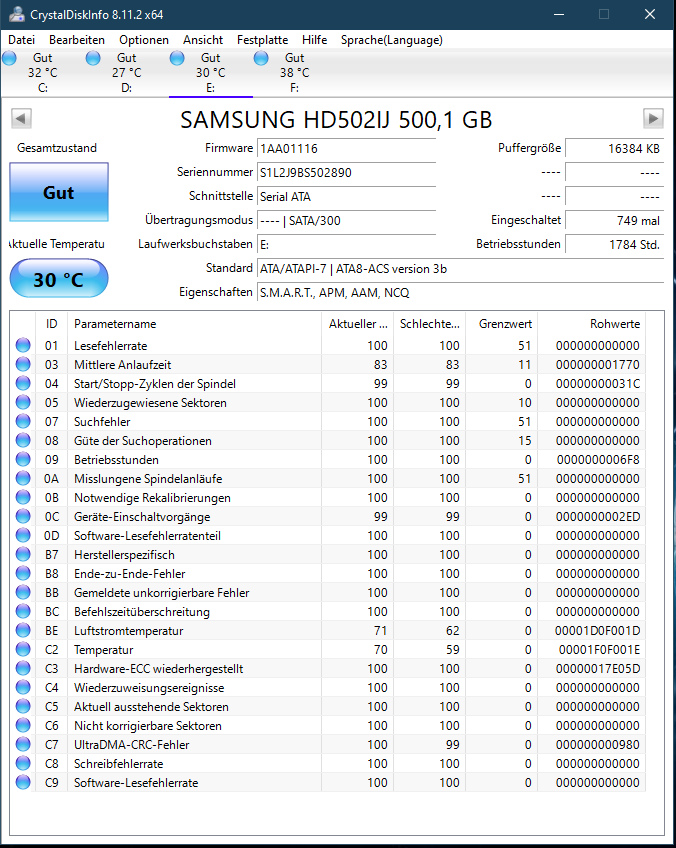Click the Puffergröße value 16384 KB
Viewport: 676px width, 848px height.
(x=614, y=149)
